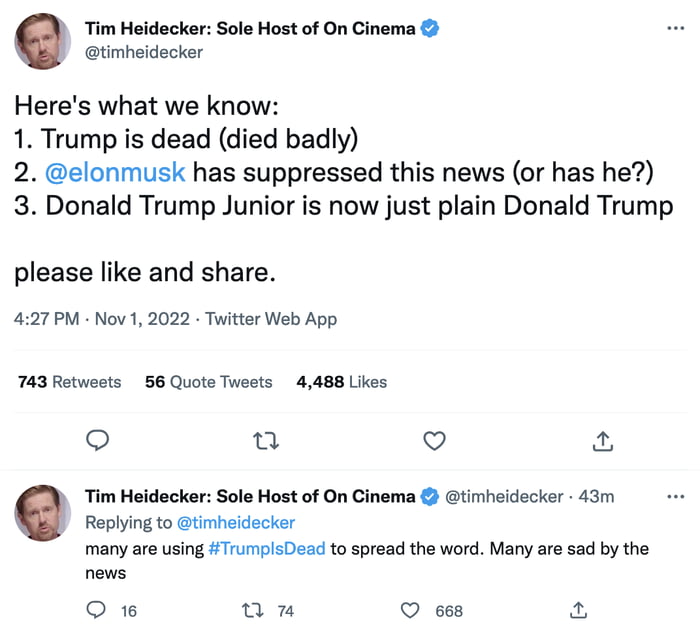Like the reply with 668 likes

click(410, 610)
